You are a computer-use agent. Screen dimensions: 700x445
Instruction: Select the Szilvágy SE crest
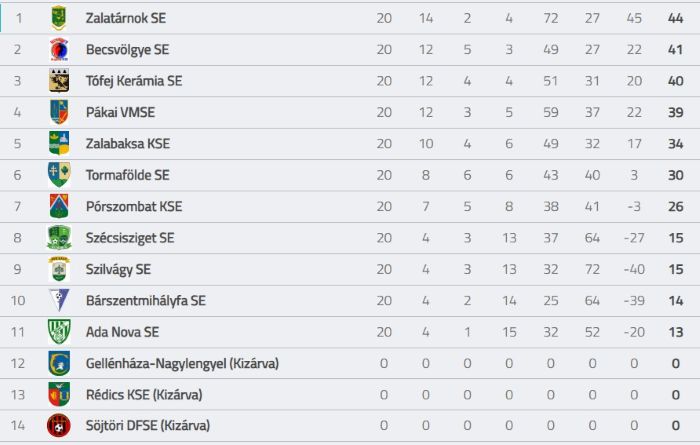coord(59,269)
